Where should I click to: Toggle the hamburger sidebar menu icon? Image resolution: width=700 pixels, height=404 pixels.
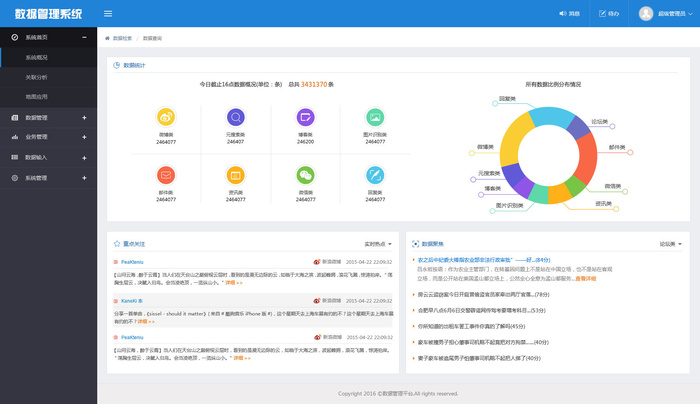[x=108, y=14]
